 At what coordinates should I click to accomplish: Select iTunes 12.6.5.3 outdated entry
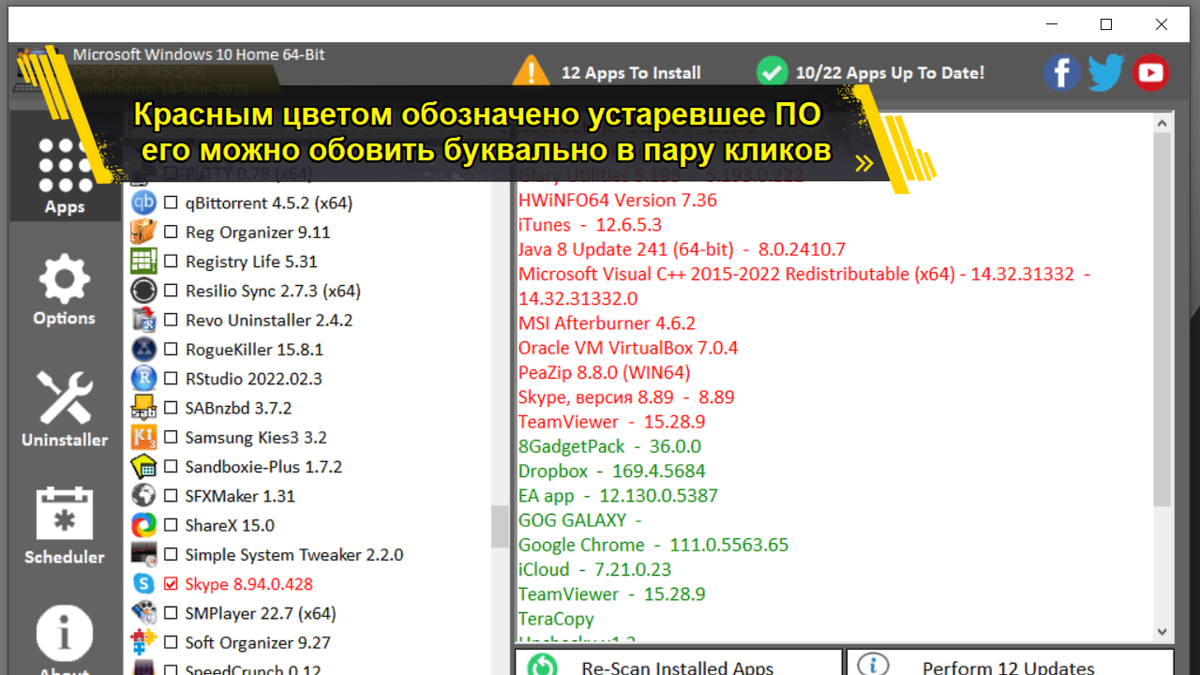[589, 225]
